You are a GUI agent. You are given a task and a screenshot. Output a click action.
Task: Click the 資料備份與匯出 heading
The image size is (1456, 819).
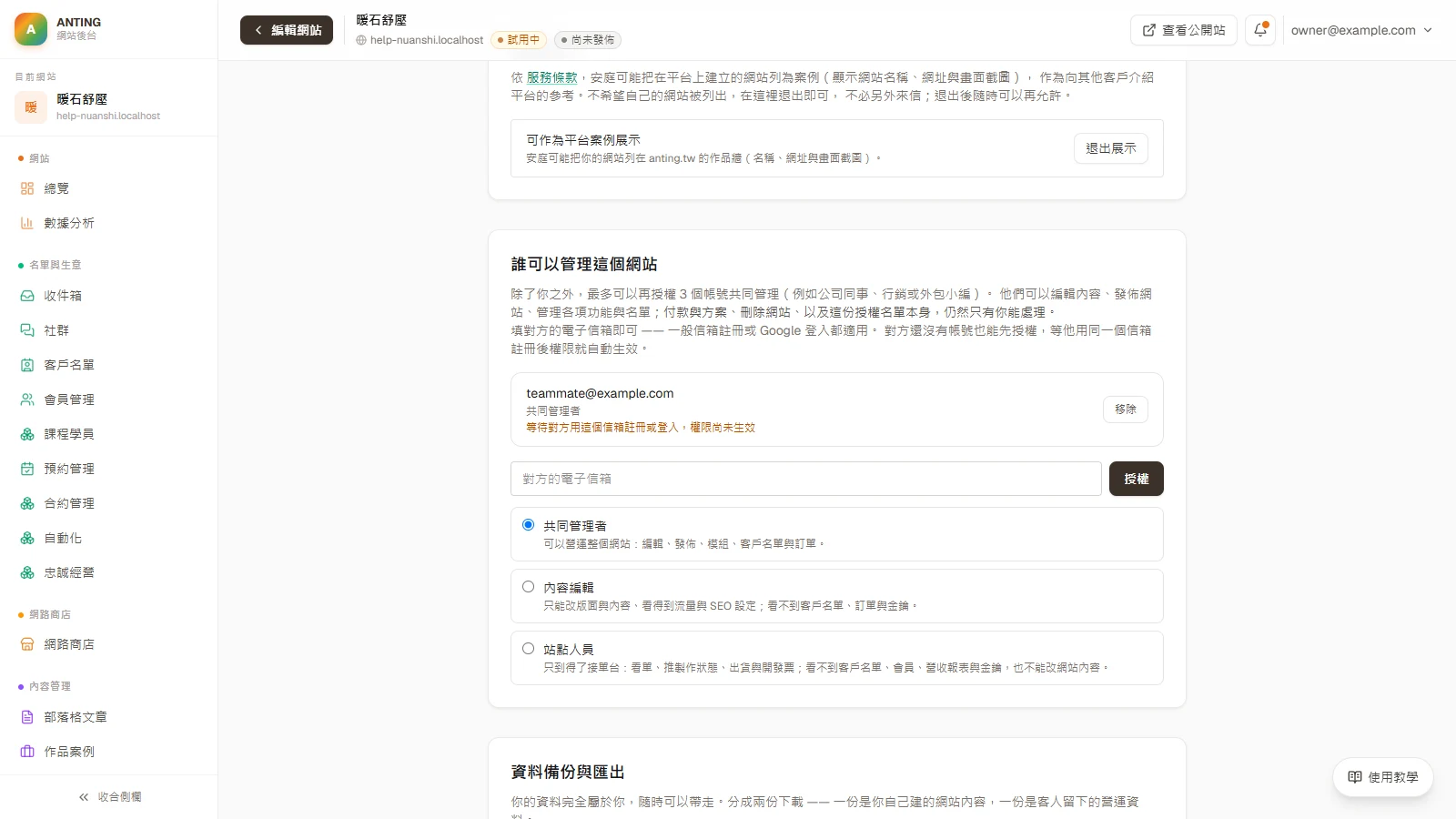point(568,772)
